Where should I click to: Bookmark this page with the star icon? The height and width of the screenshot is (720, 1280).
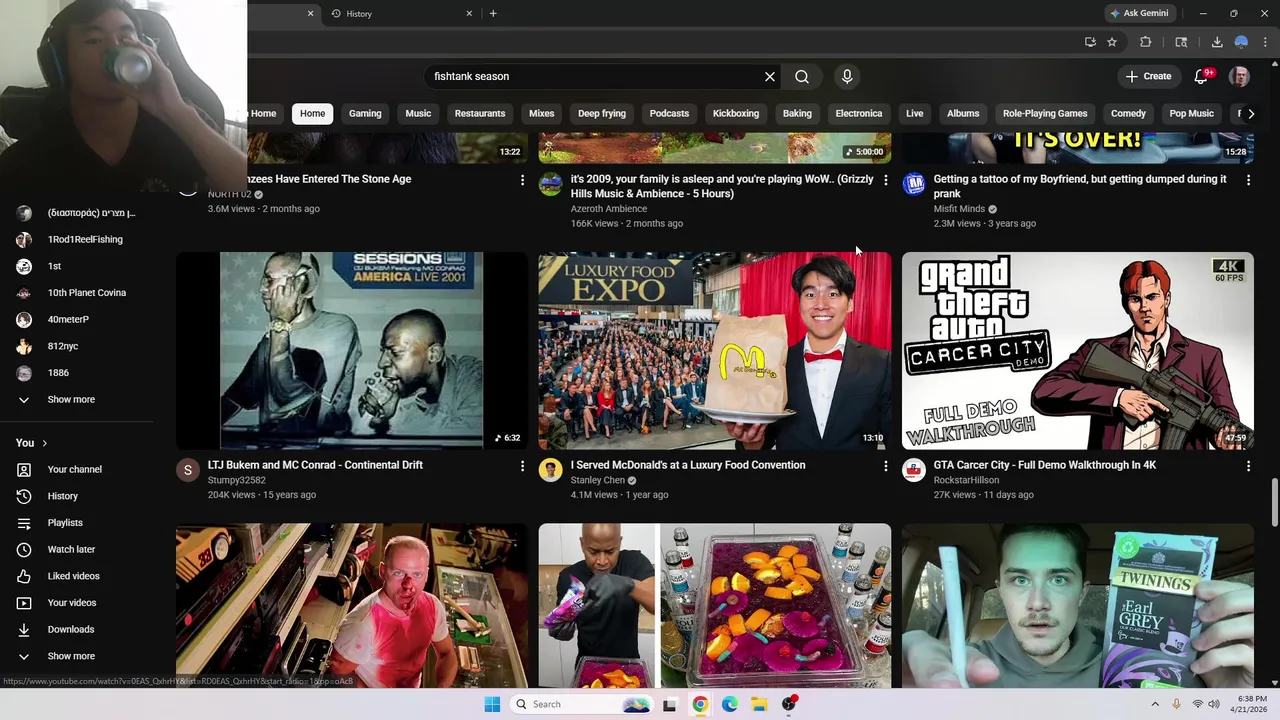[x=1112, y=42]
